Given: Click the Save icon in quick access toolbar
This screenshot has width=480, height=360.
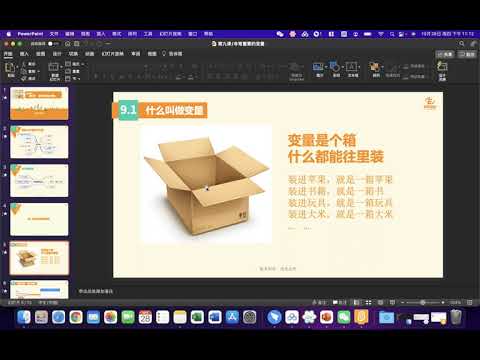Looking at the screenshot, I should click(77, 44).
